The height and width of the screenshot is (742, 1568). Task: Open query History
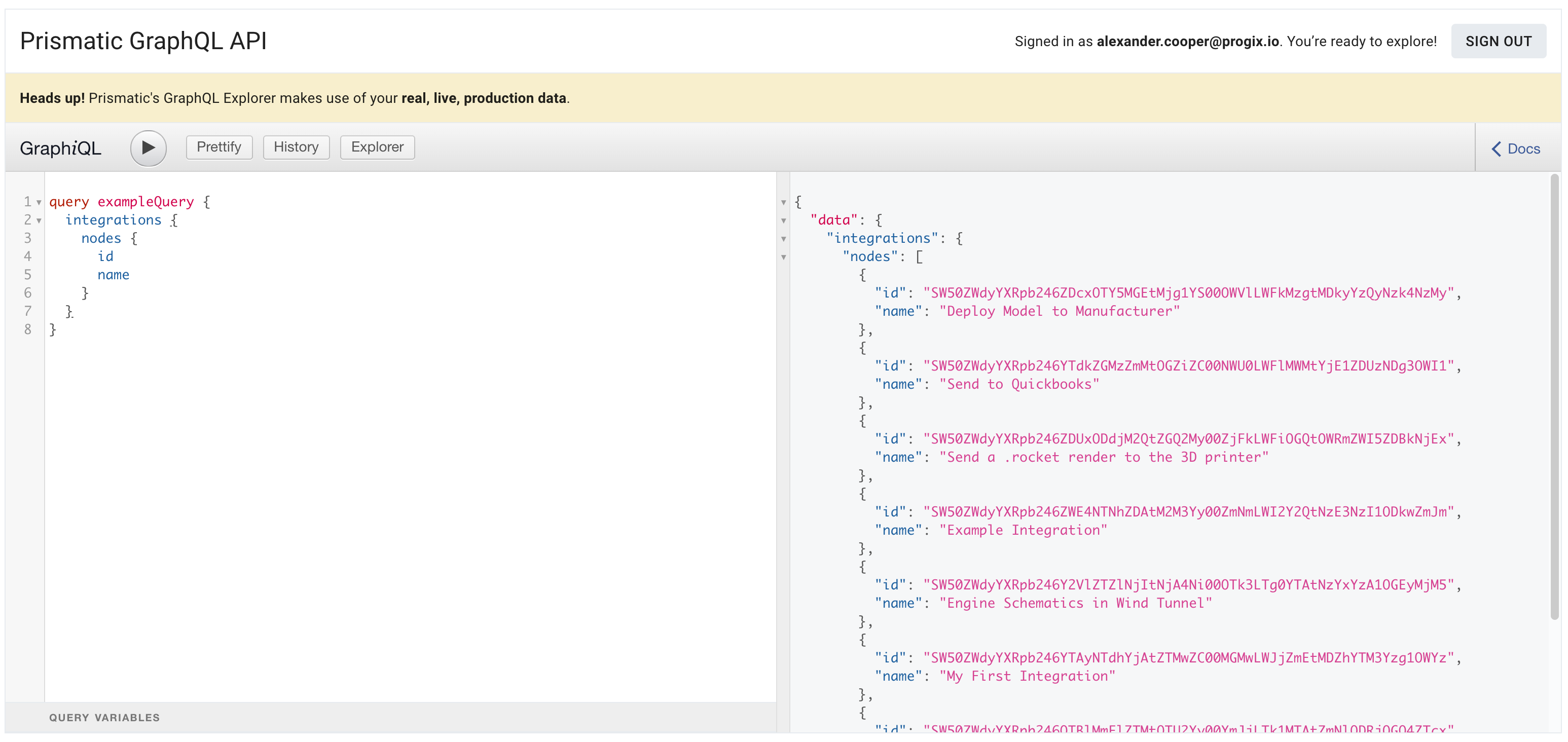pyautogui.click(x=296, y=147)
